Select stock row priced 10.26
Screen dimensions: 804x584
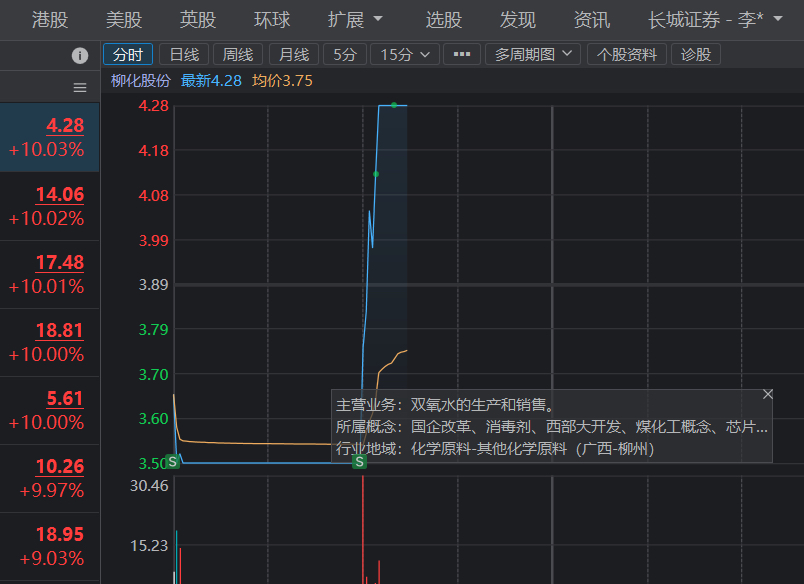coord(50,478)
